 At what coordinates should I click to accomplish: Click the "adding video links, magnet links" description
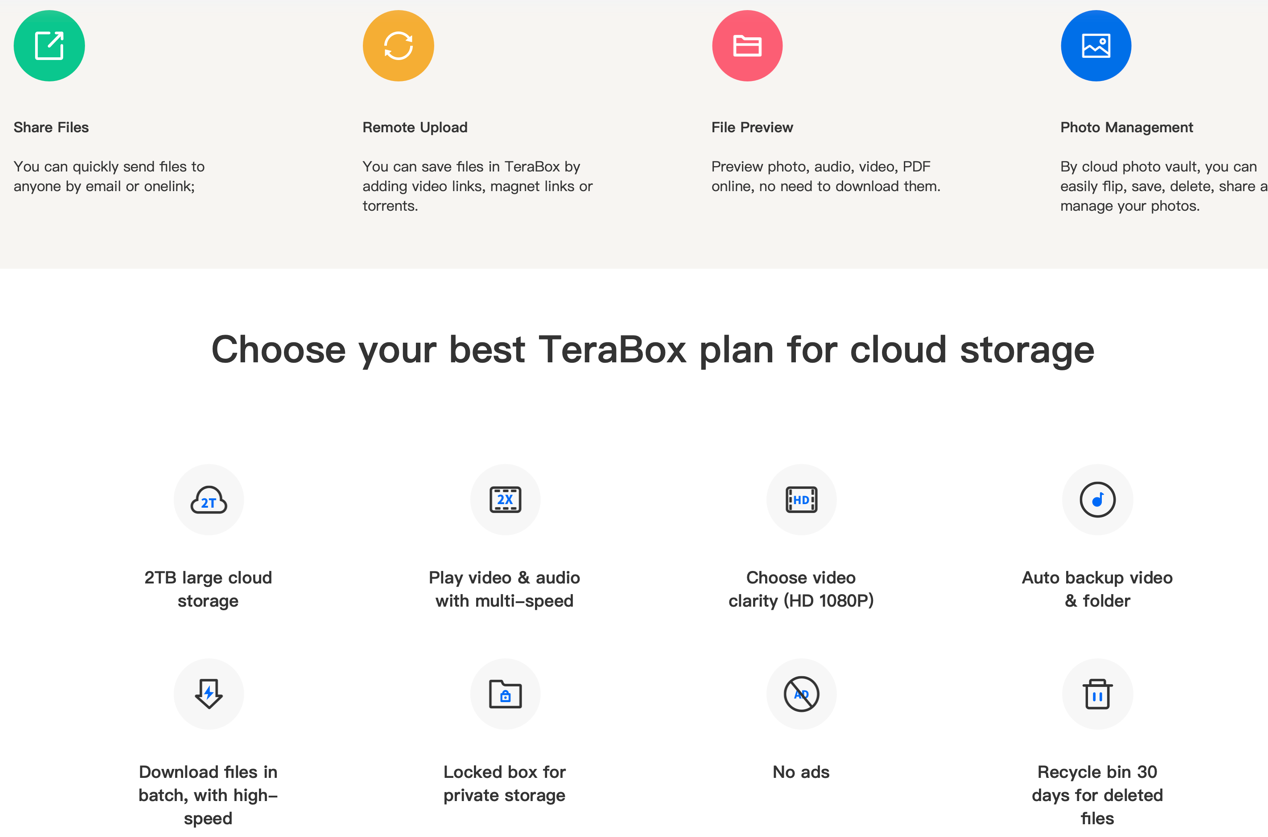tap(477, 186)
